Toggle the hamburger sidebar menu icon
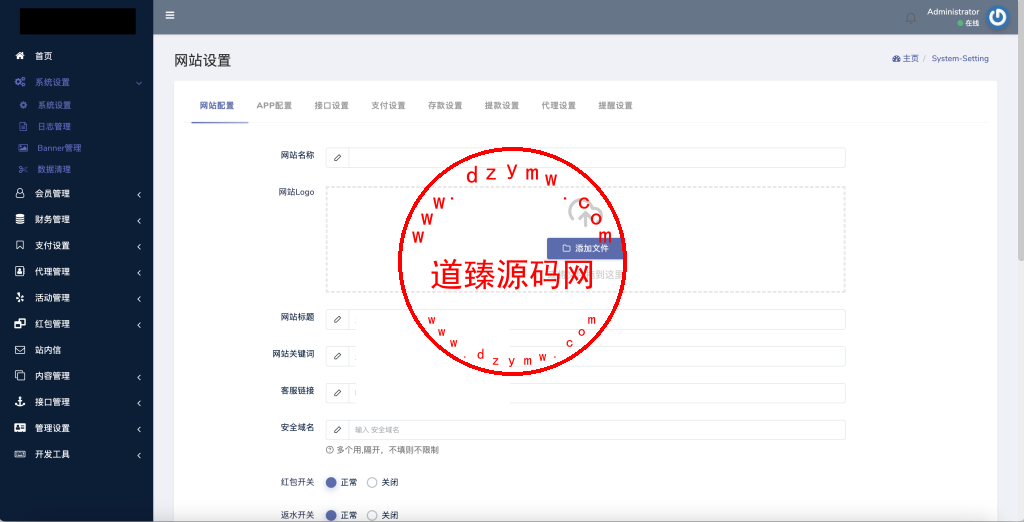 click(170, 16)
